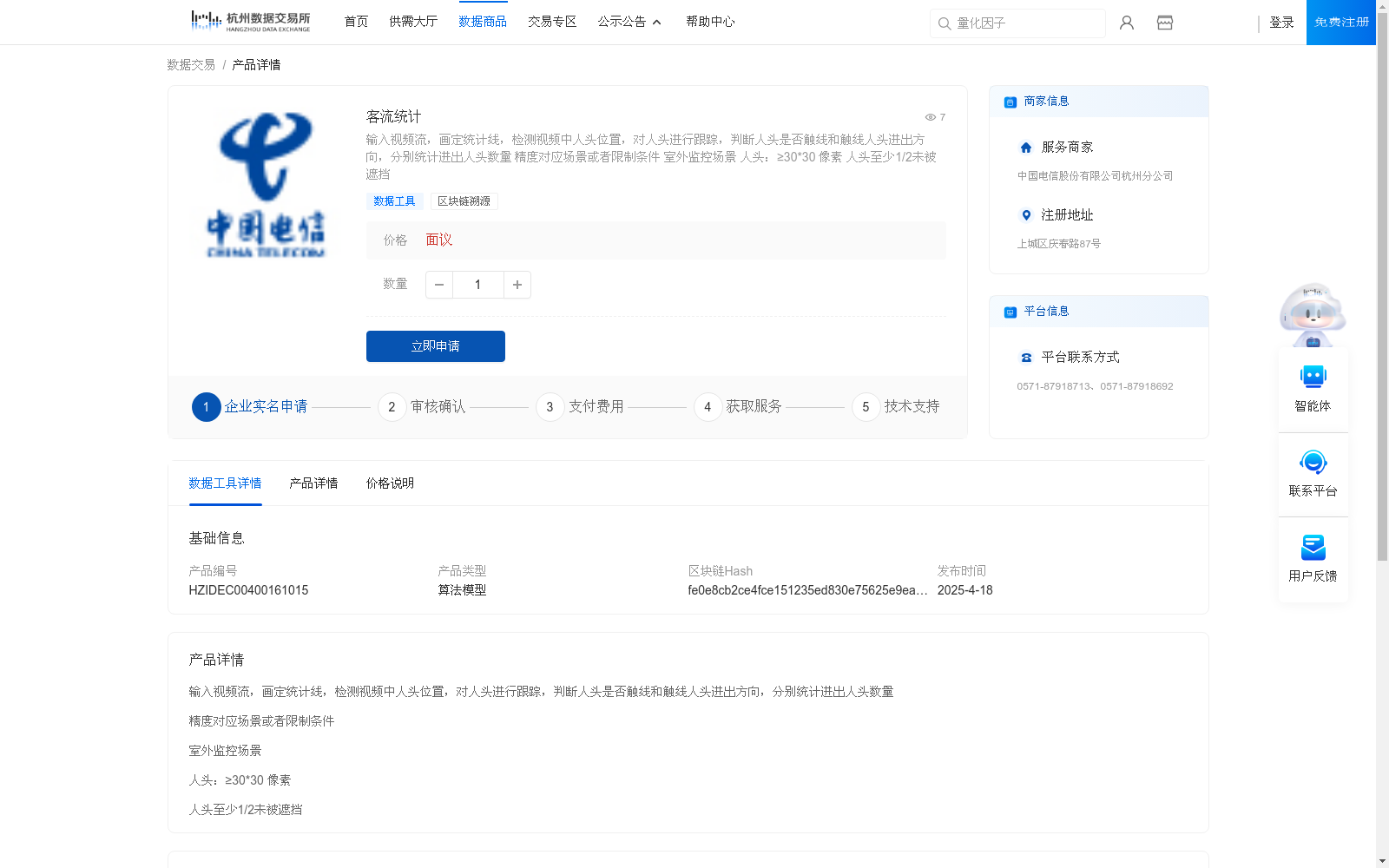Click the 区块链溯源 tag
Screen dimensions: 1389x868
coord(464,201)
